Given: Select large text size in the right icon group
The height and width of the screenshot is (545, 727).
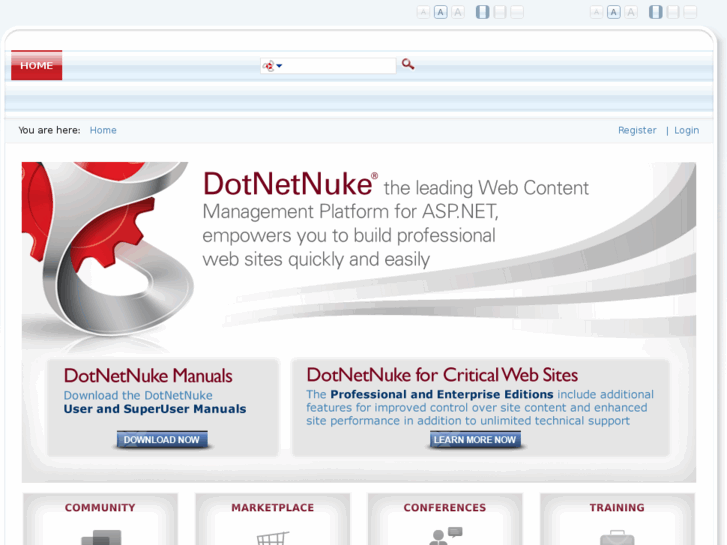Looking at the screenshot, I should [x=631, y=12].
